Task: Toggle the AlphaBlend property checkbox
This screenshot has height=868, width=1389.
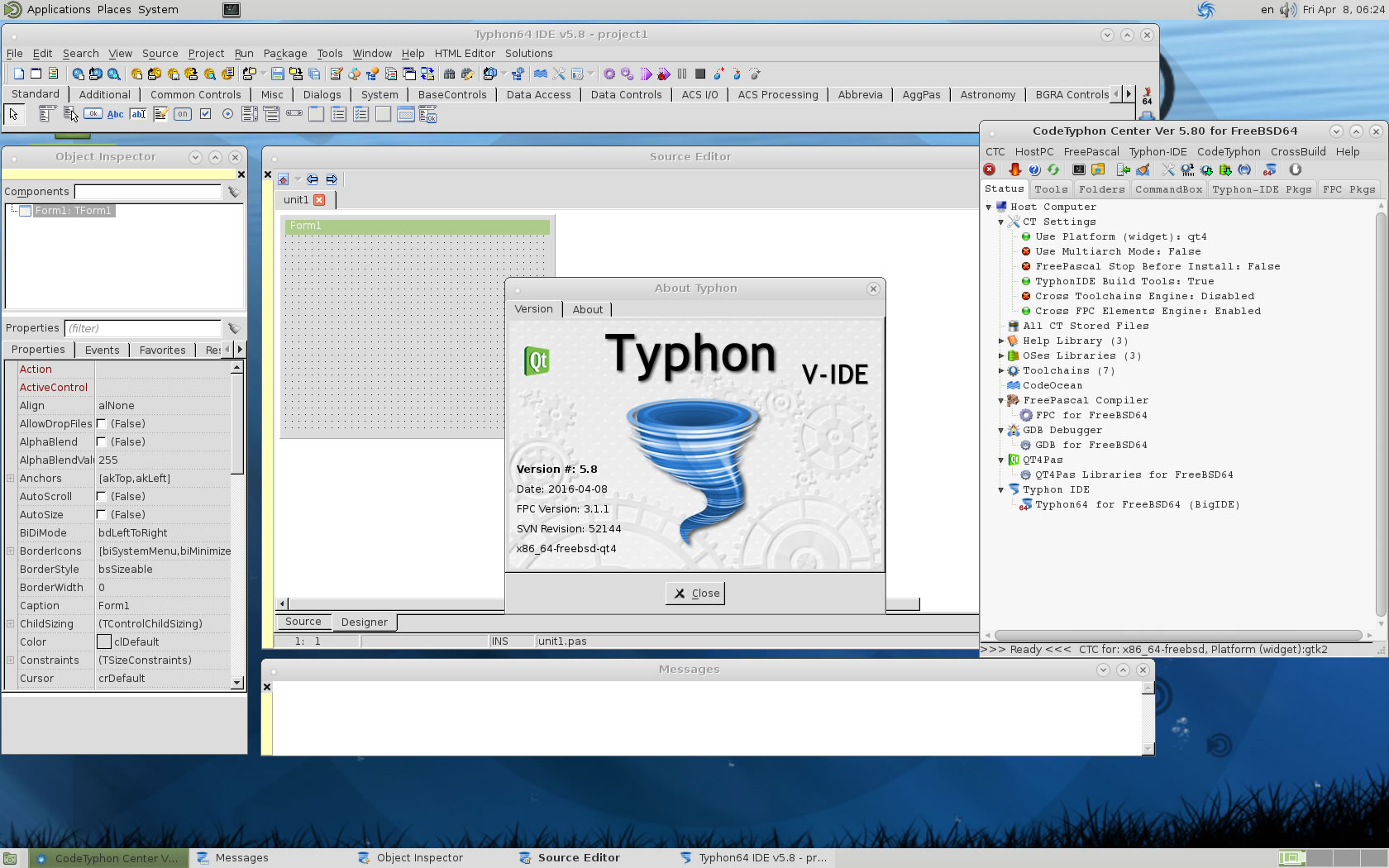Action: click(102, 442)
